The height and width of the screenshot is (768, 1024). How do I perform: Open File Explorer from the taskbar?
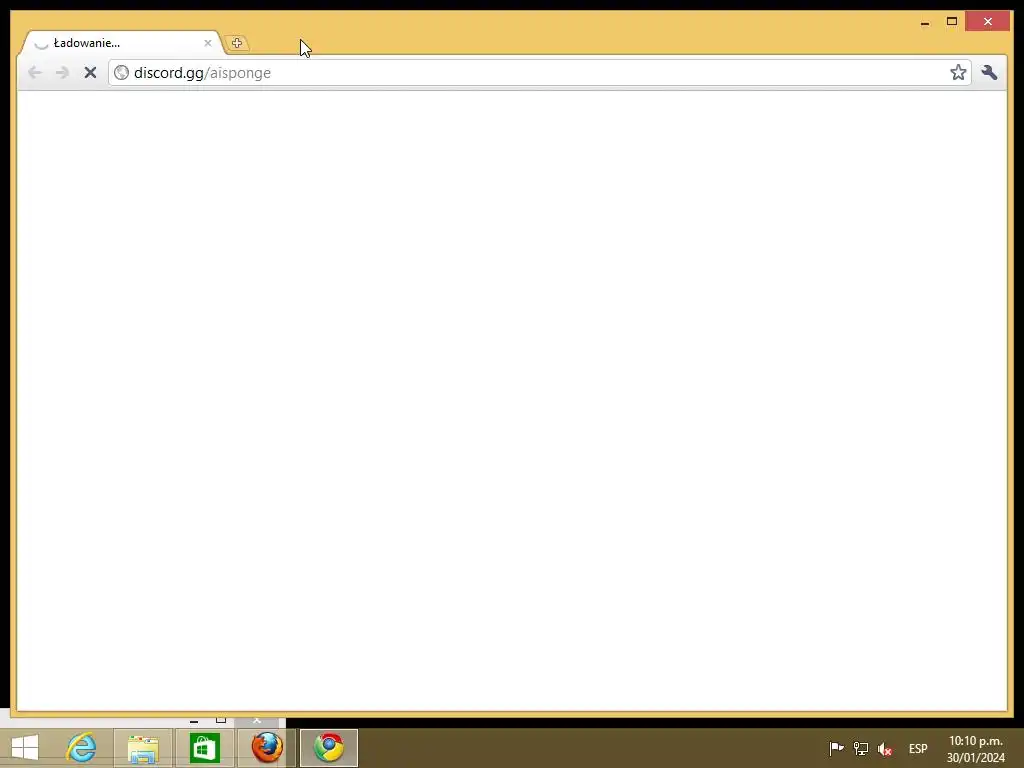click(x=143, y=748)
